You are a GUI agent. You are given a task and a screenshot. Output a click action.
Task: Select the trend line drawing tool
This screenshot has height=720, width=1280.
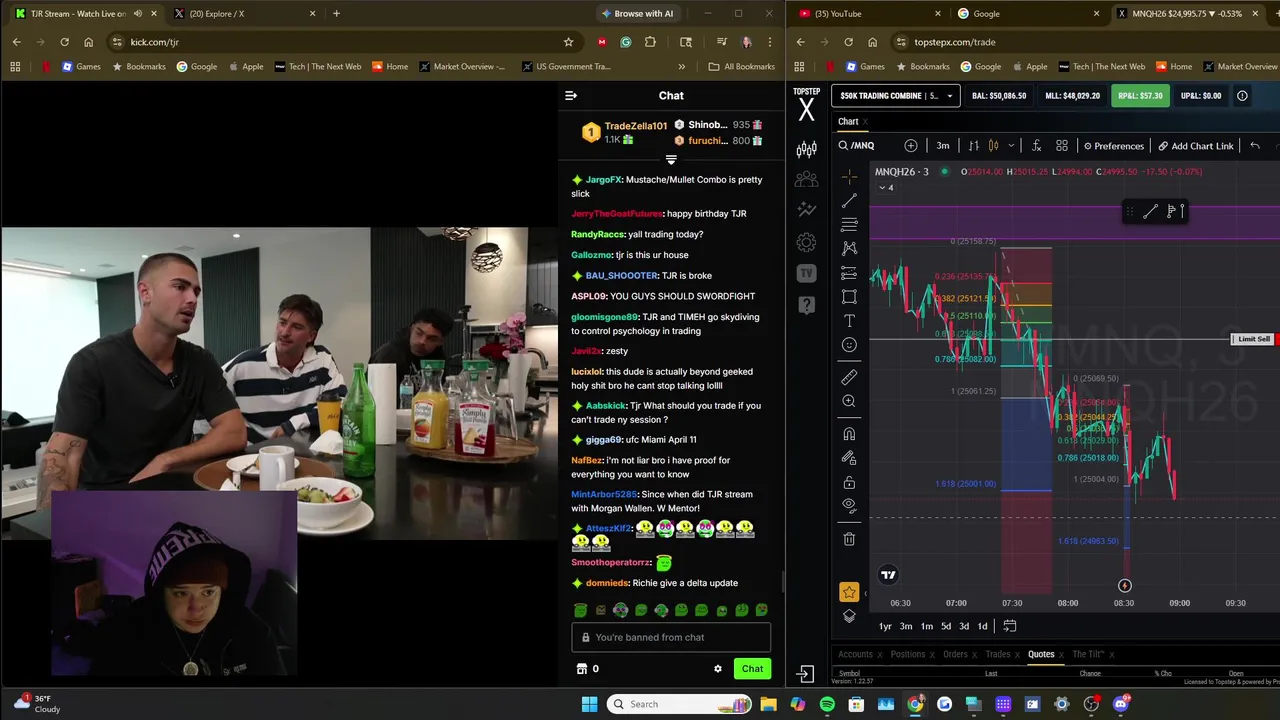(849, 201)
